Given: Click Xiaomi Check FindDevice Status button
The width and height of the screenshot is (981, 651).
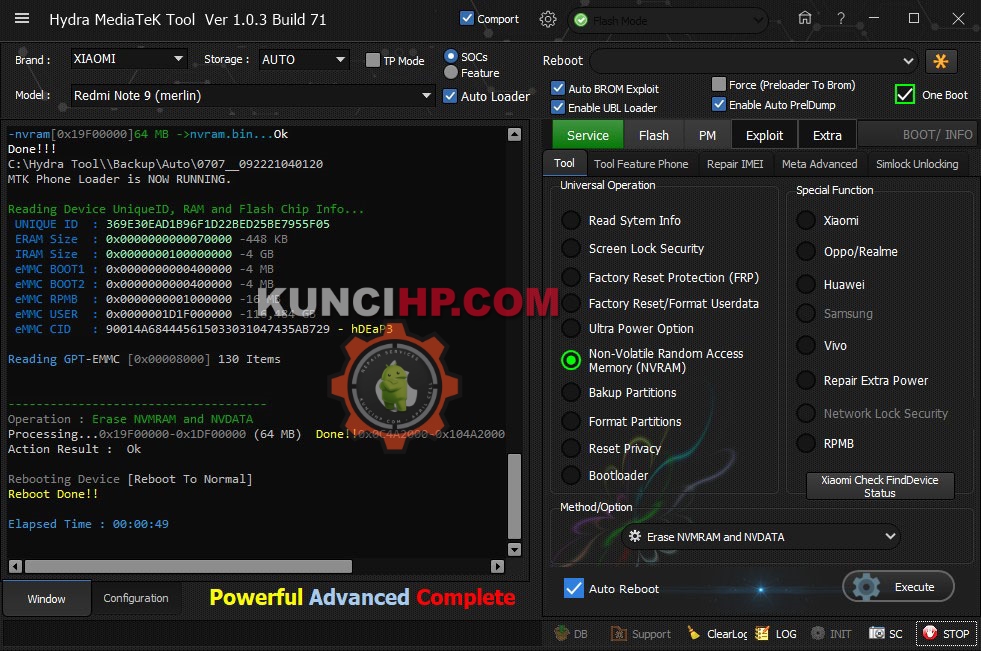Looking at the screenshot, I should (x=880, y=486).
